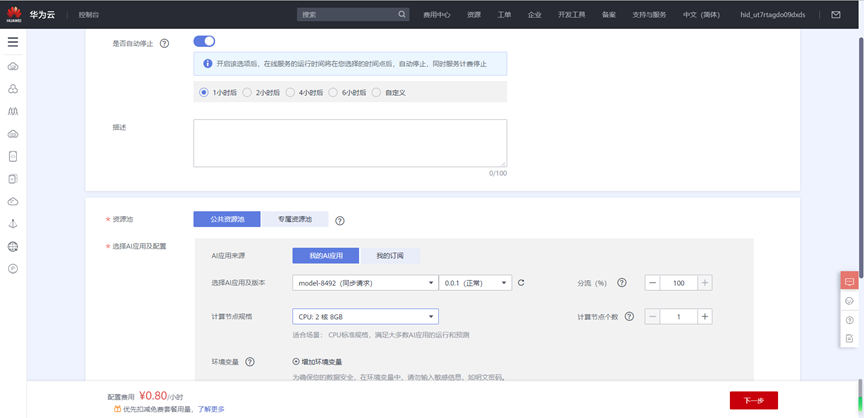Click the 了解更多 link

[211, 409]
